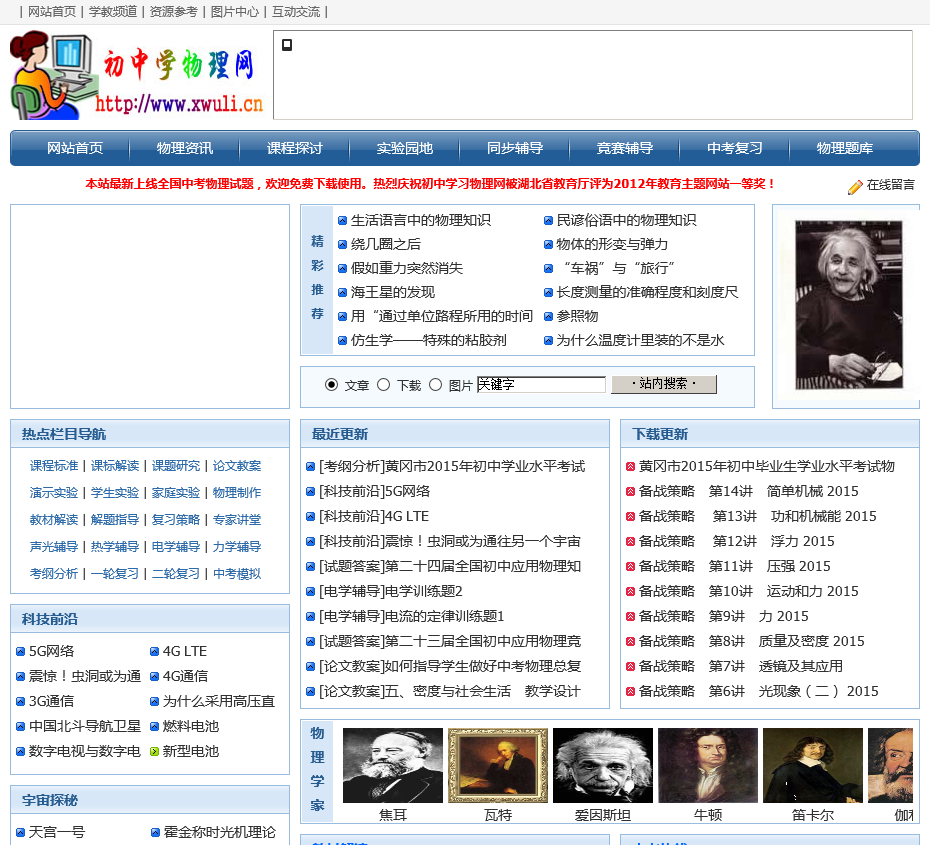The image size is (930, 845).
Task: Click the large Einstein portrait photo
Action: tap(849, 305)
